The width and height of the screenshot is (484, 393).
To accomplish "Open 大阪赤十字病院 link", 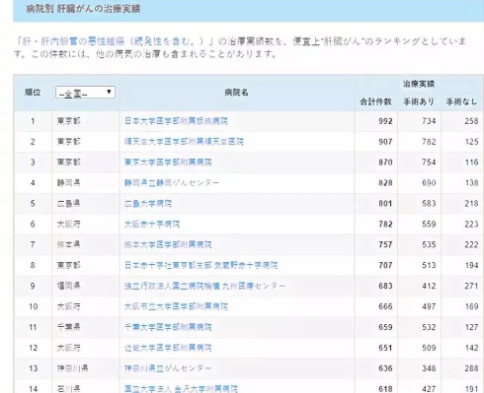I will (152, 224).
